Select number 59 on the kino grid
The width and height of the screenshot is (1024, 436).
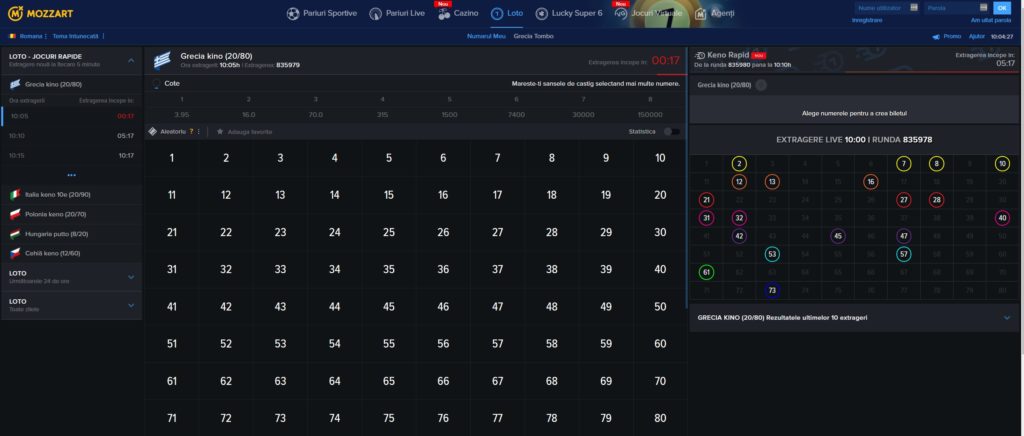[606, 344]
